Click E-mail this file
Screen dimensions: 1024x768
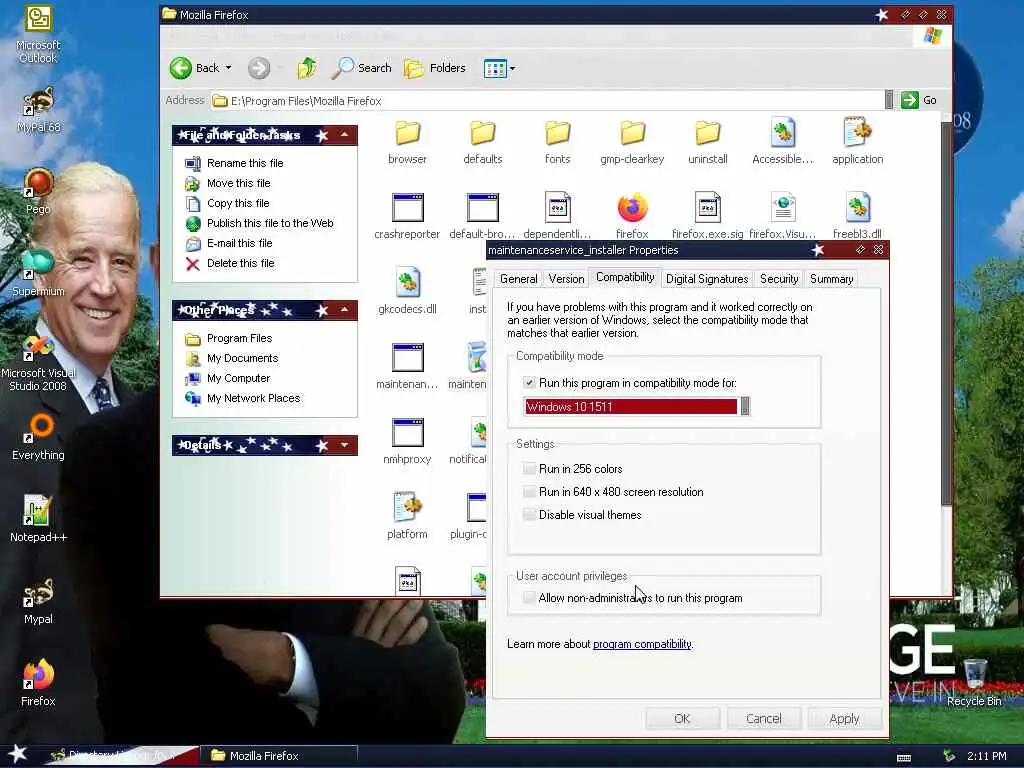(240, 243)
